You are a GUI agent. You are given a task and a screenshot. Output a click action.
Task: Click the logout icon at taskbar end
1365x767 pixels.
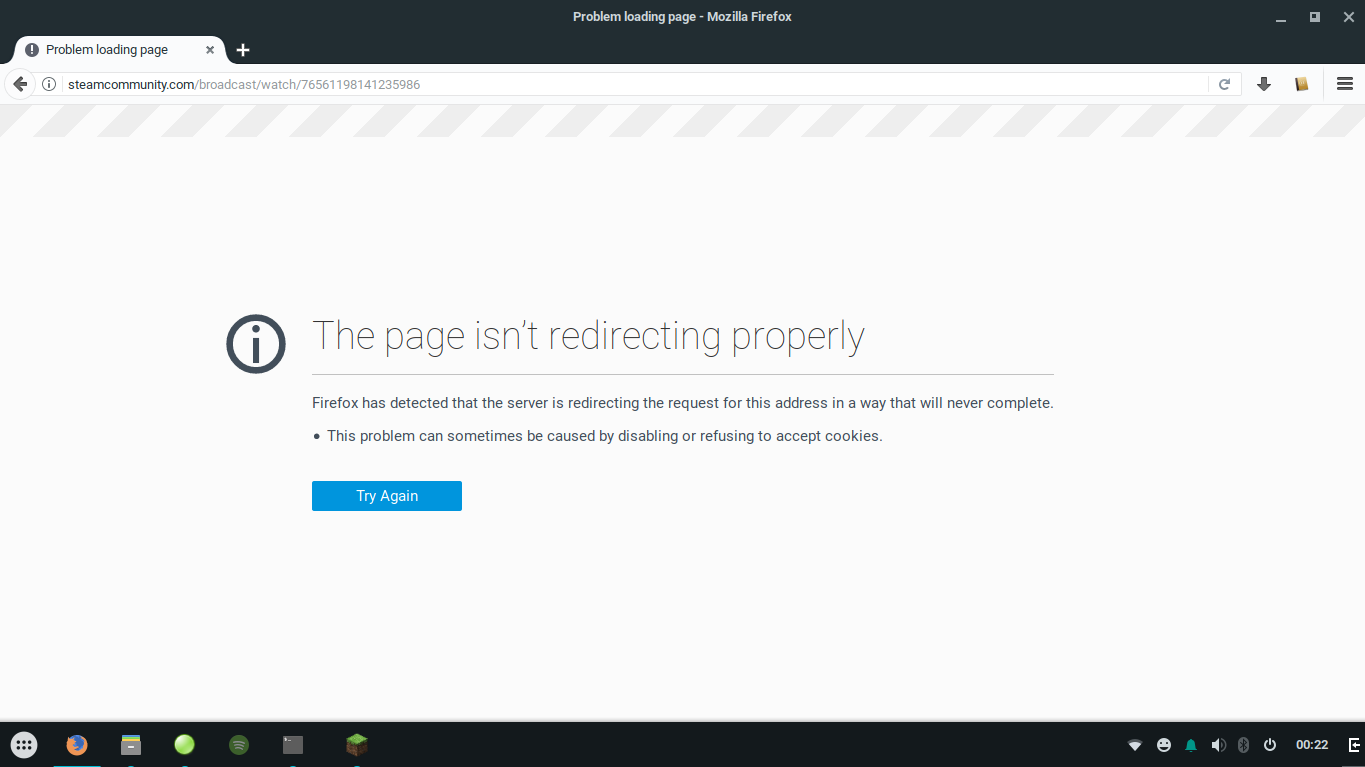(1354, 745)
